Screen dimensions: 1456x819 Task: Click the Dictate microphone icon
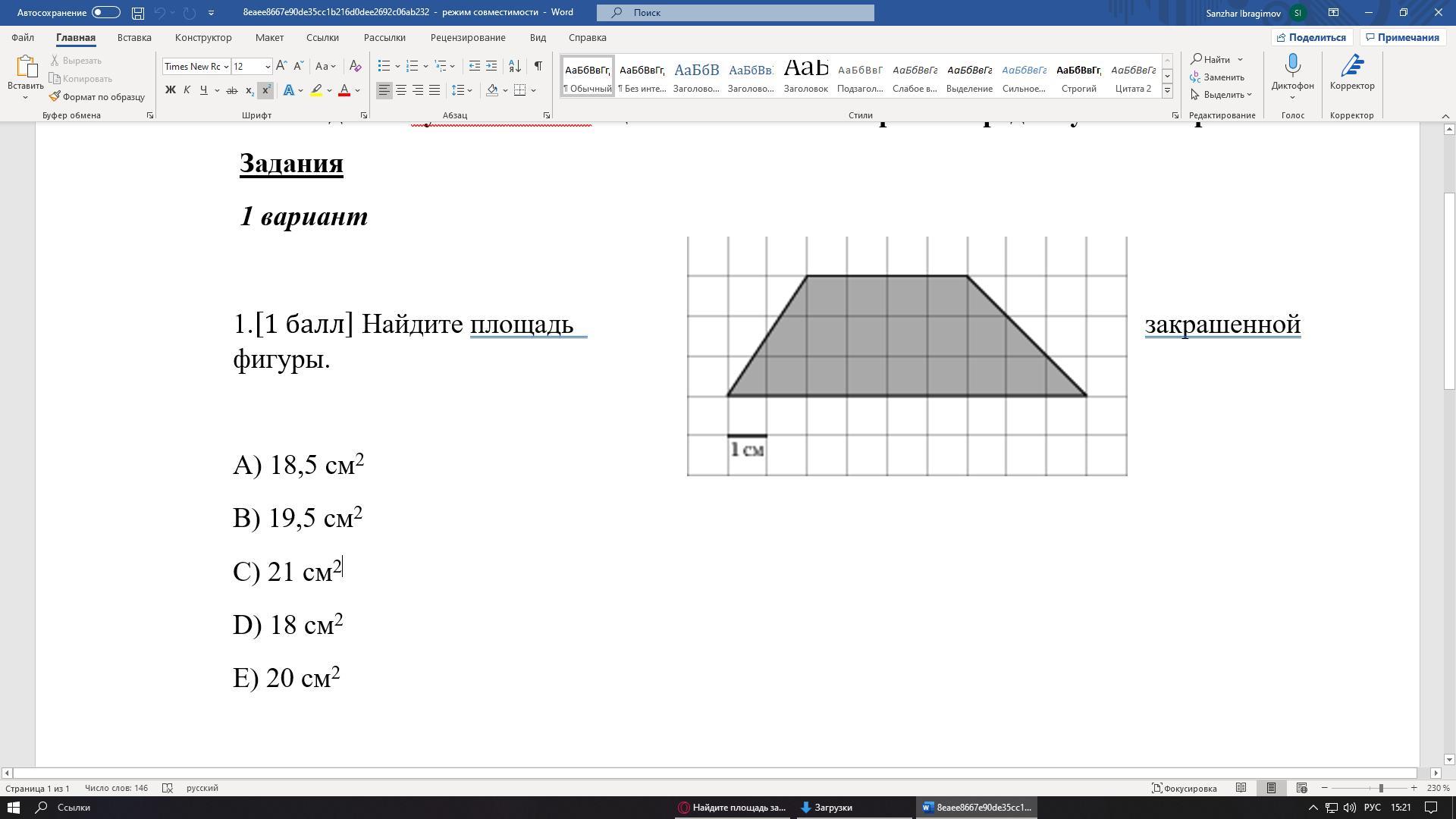tap(1293, 64)
